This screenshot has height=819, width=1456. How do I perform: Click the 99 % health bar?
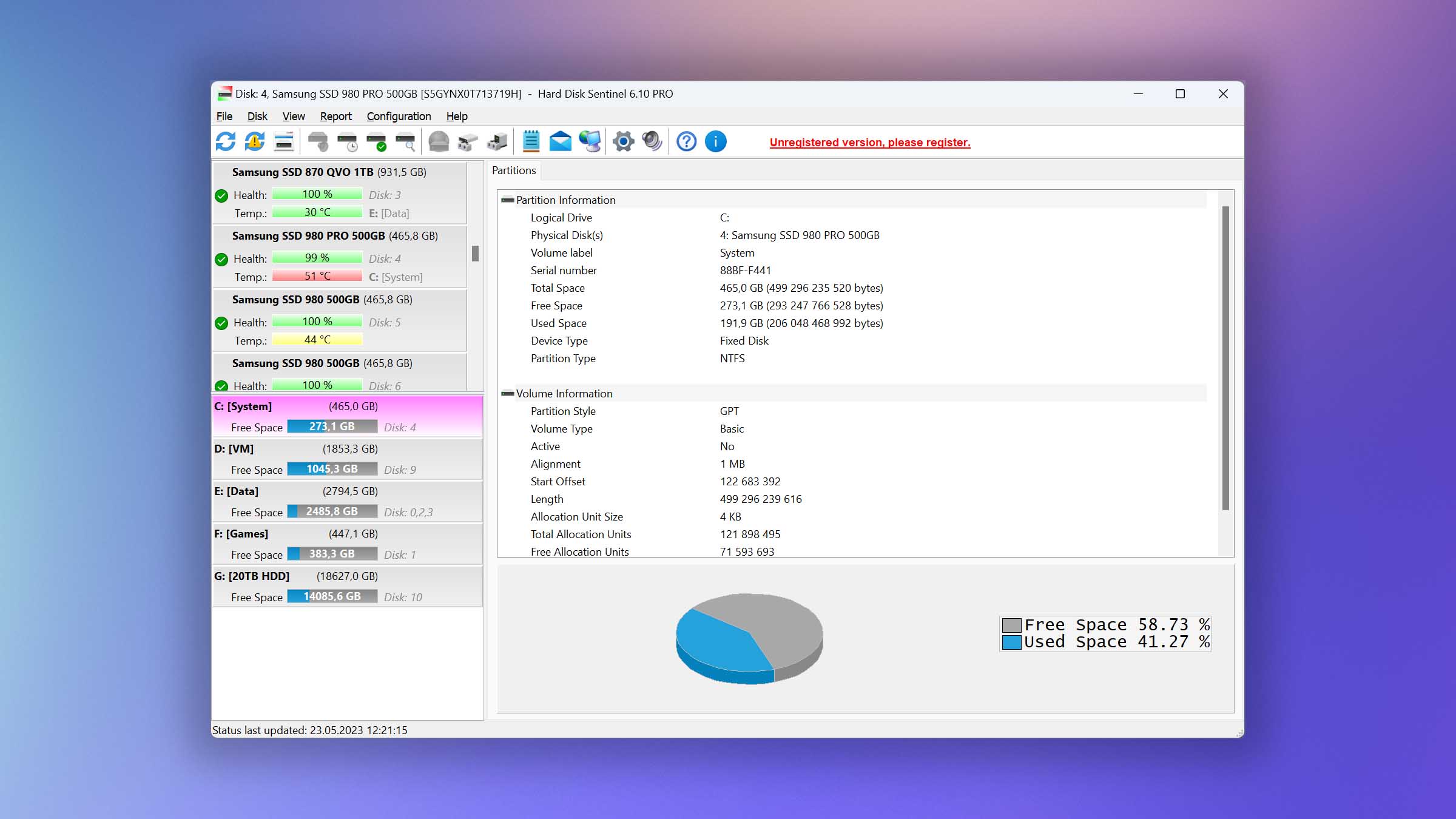pos(317,258)
